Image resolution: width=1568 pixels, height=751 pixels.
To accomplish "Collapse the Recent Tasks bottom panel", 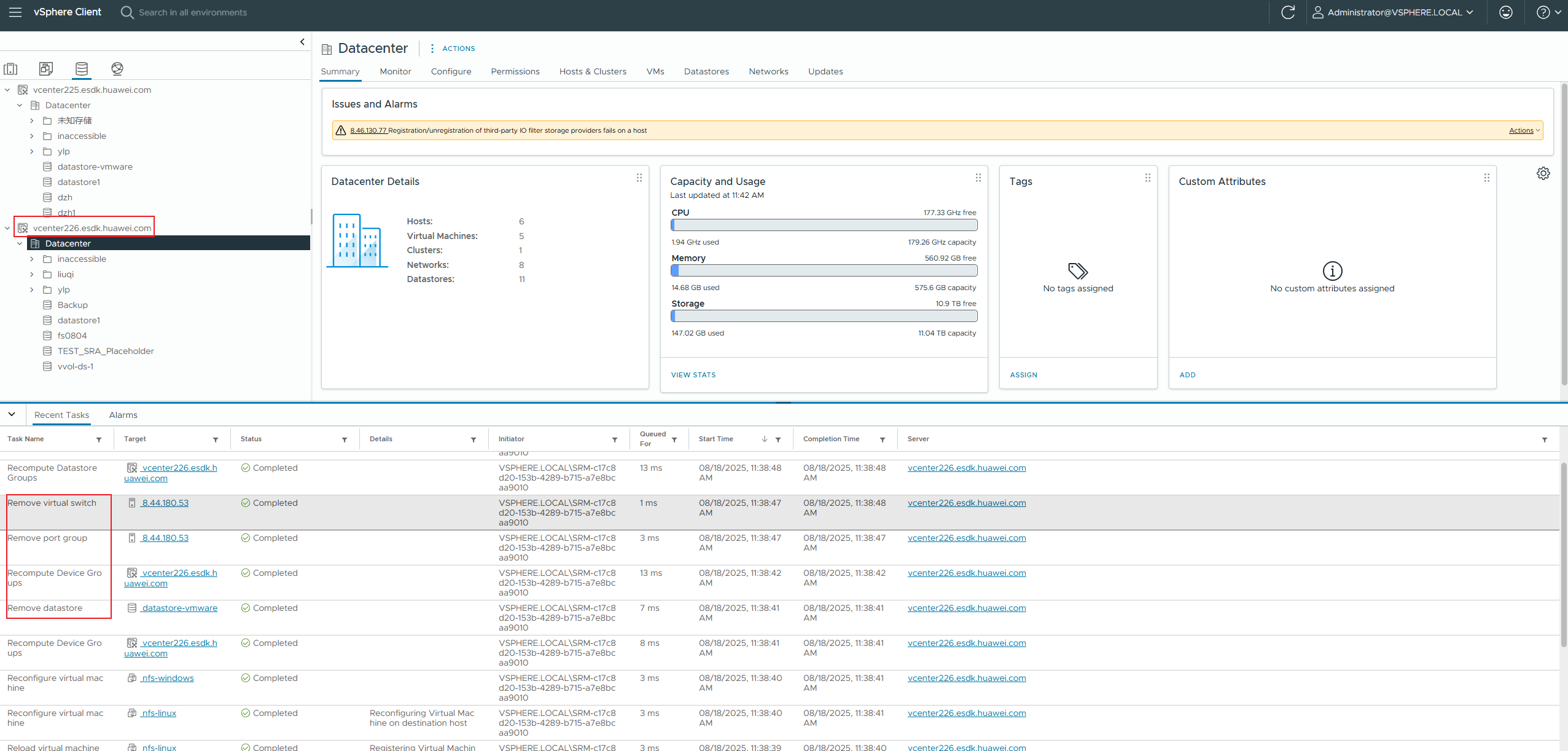I will [12, 414].
